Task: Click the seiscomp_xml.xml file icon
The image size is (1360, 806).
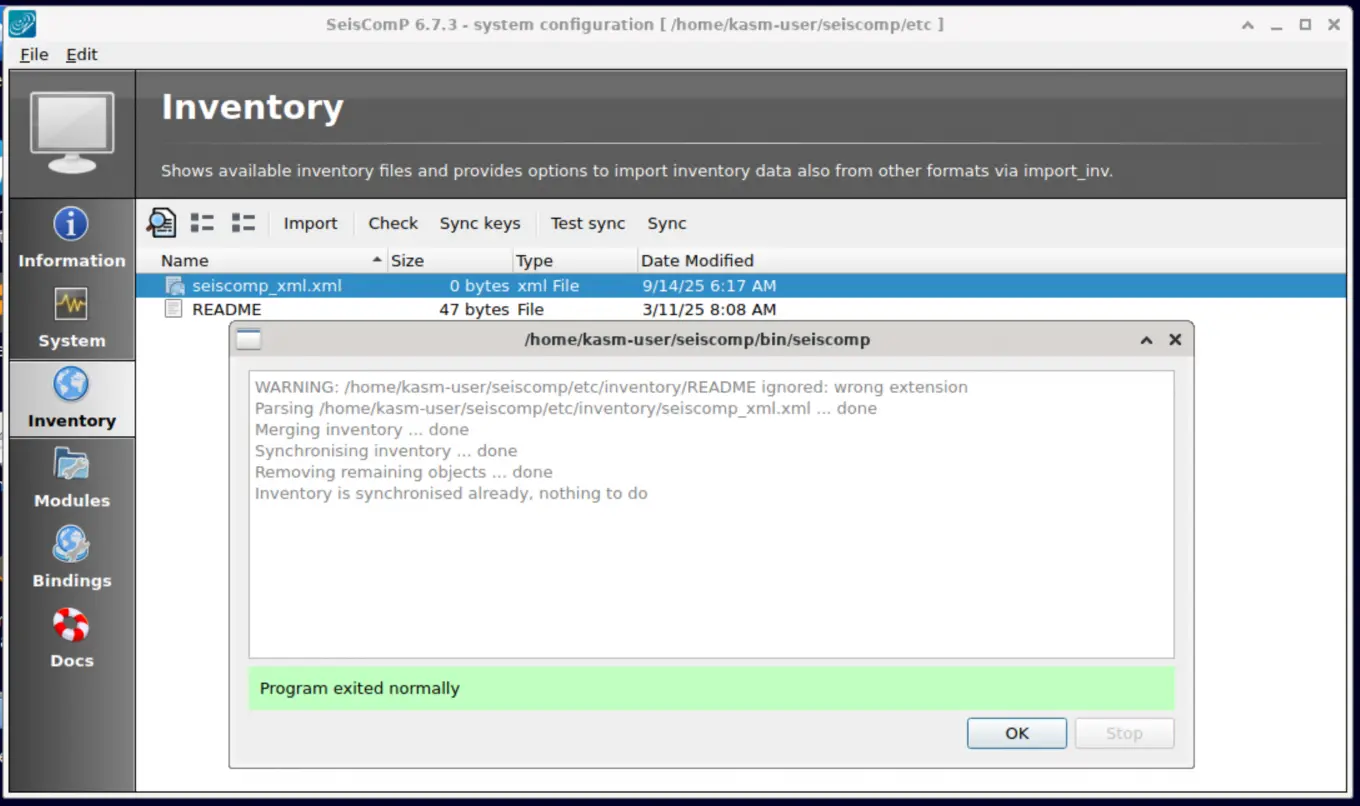Action: coord(175,286)
